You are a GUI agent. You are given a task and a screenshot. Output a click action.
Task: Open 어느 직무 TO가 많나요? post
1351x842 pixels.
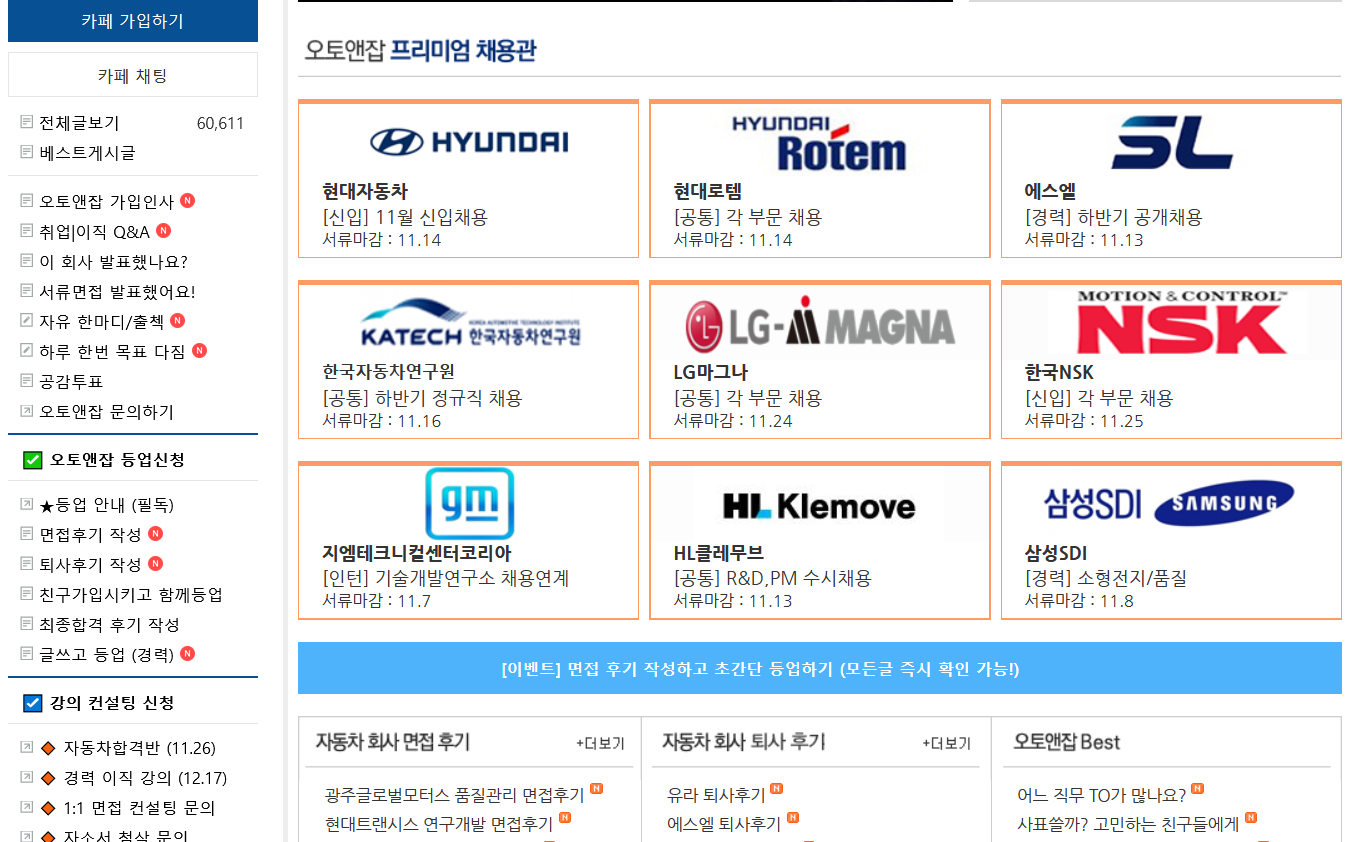pyautogui.click(x=1101, y=795)
